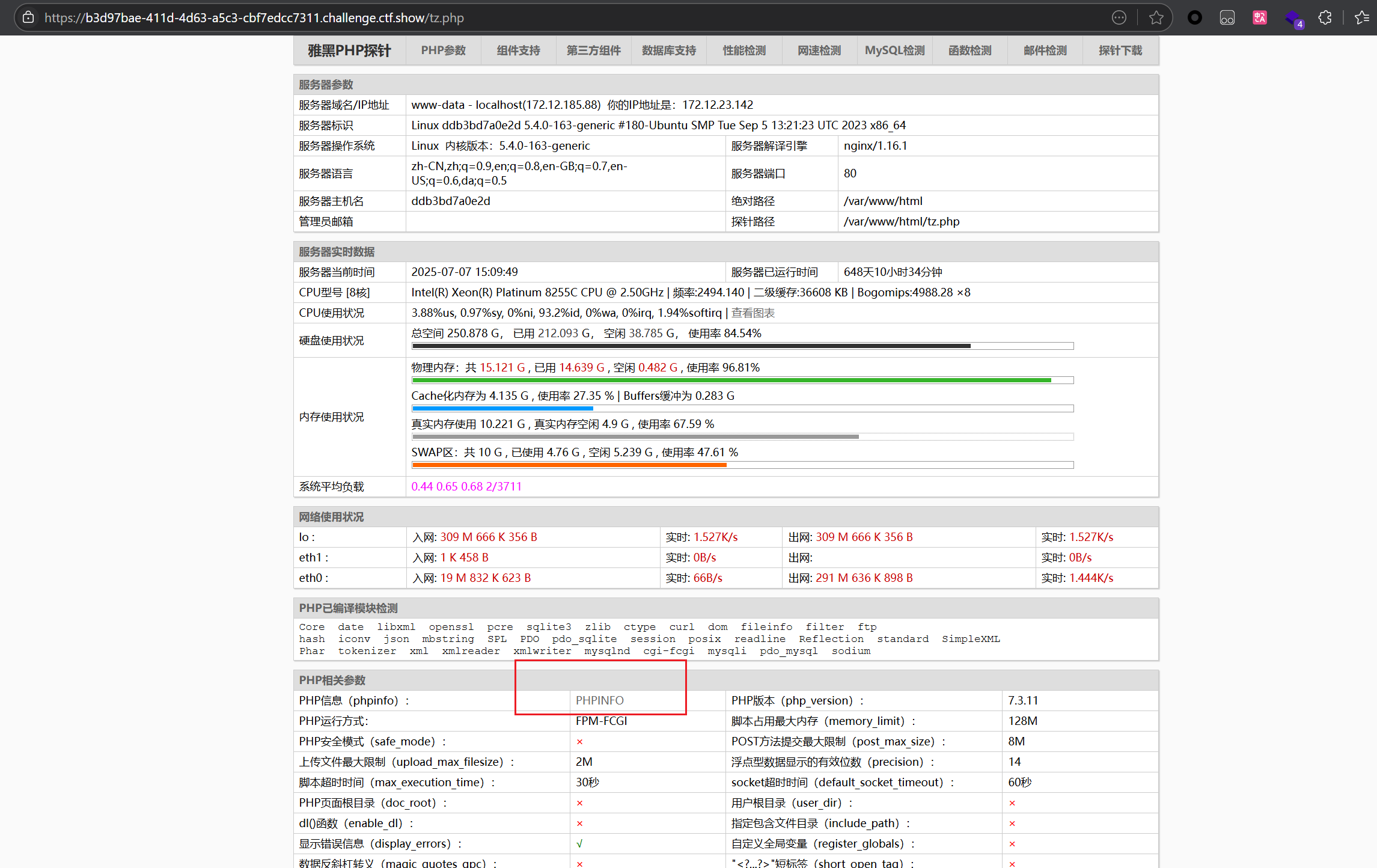Click the face-like extension icon
Screen dimensions: 1377x868
(x=1227, y=17)
